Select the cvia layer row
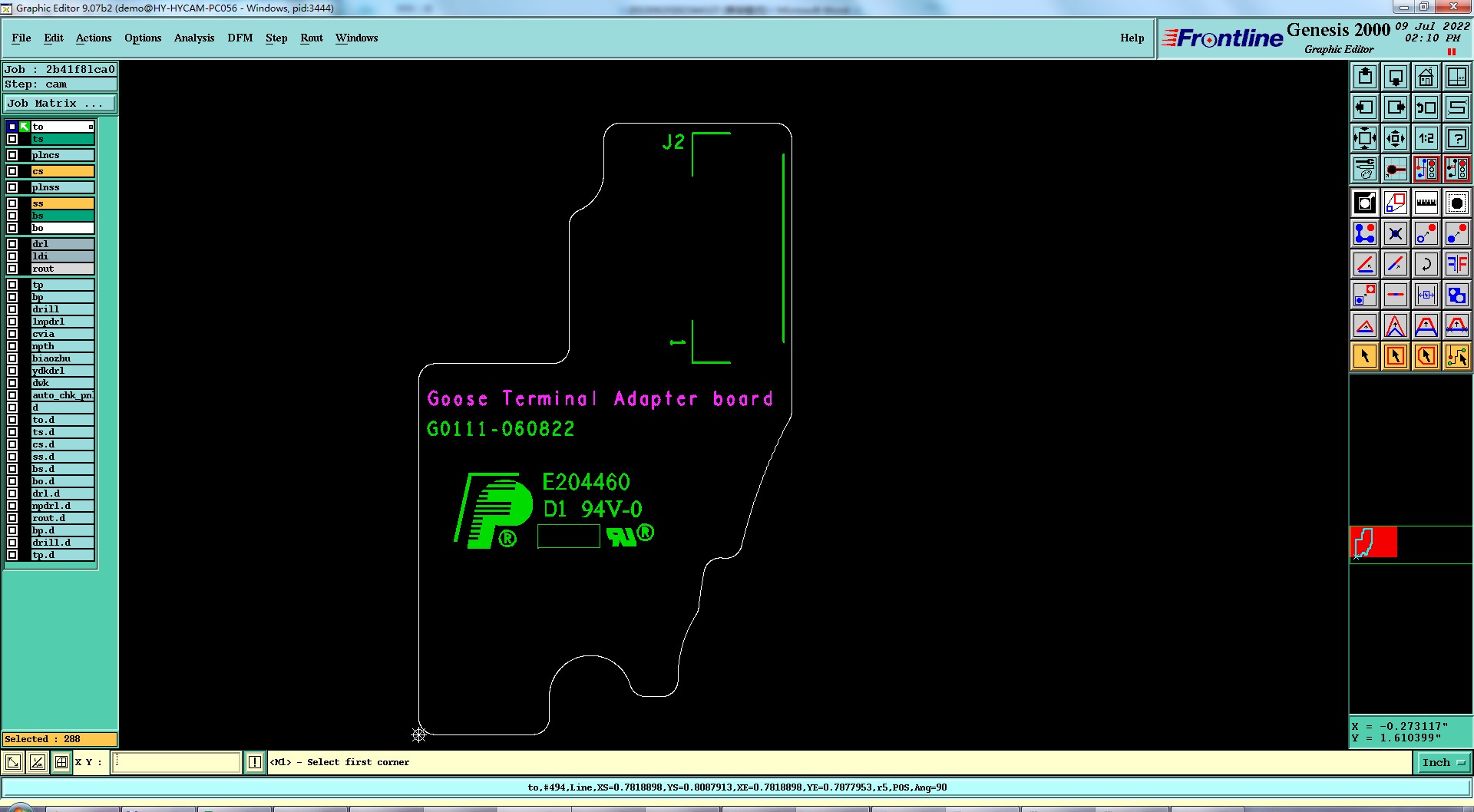Viewport: 1474px width, 812px height. coord(63,334)
